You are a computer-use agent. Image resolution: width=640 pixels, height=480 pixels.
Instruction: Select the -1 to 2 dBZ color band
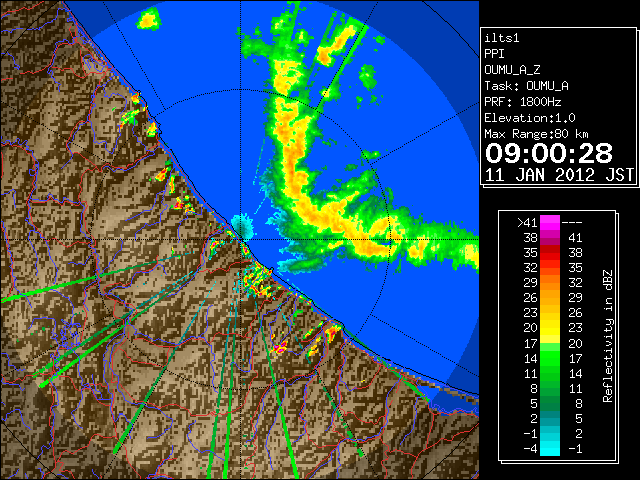click(x=550, y=433)
